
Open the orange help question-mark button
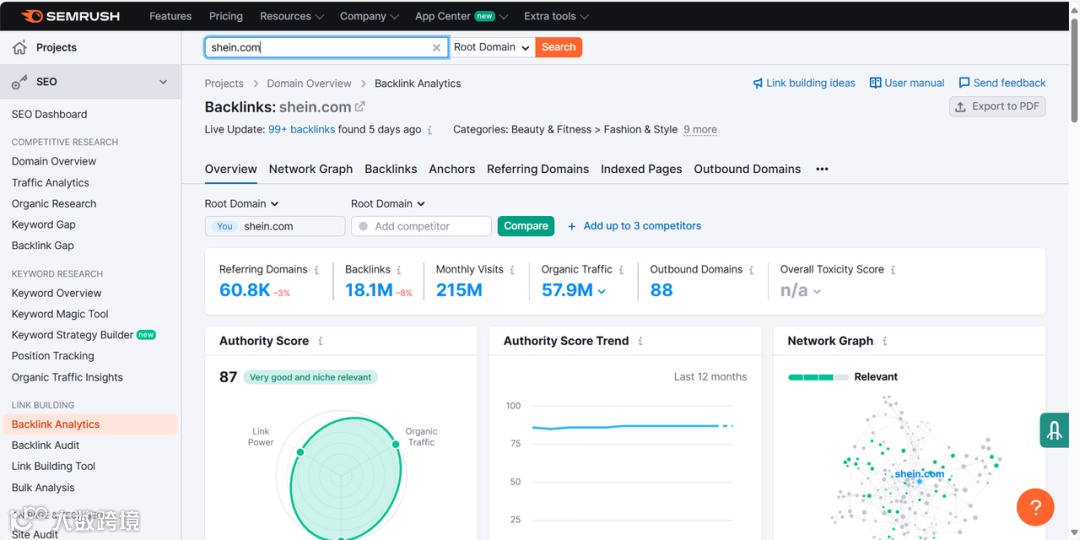point(1035,507)
